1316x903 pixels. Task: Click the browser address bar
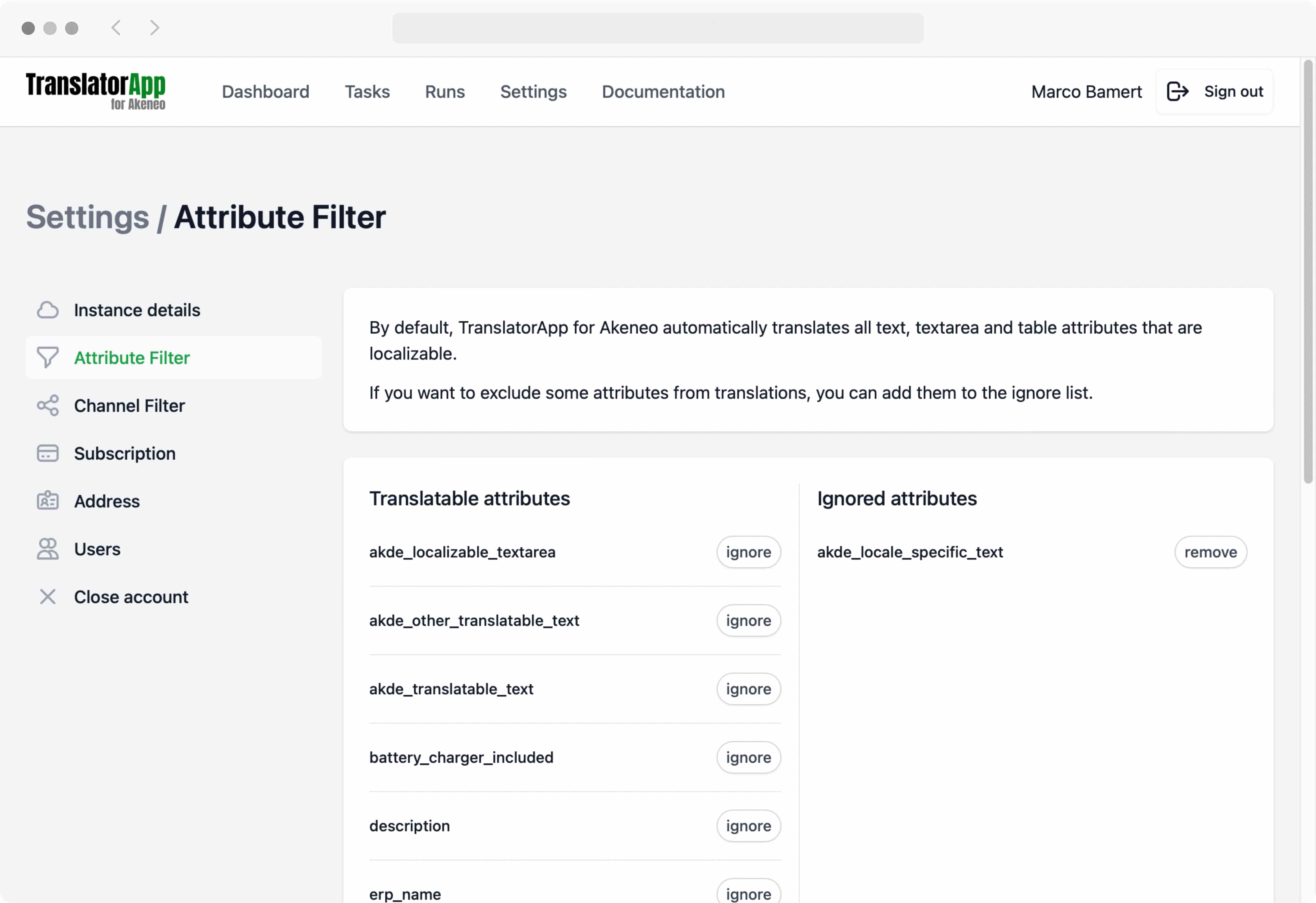click(657, 28)
